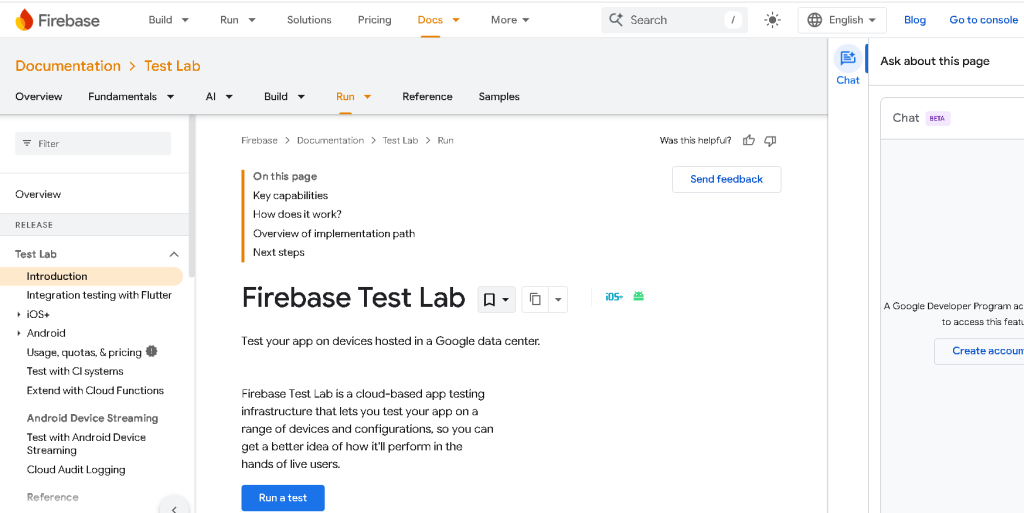Click the globe language icon

814,20
